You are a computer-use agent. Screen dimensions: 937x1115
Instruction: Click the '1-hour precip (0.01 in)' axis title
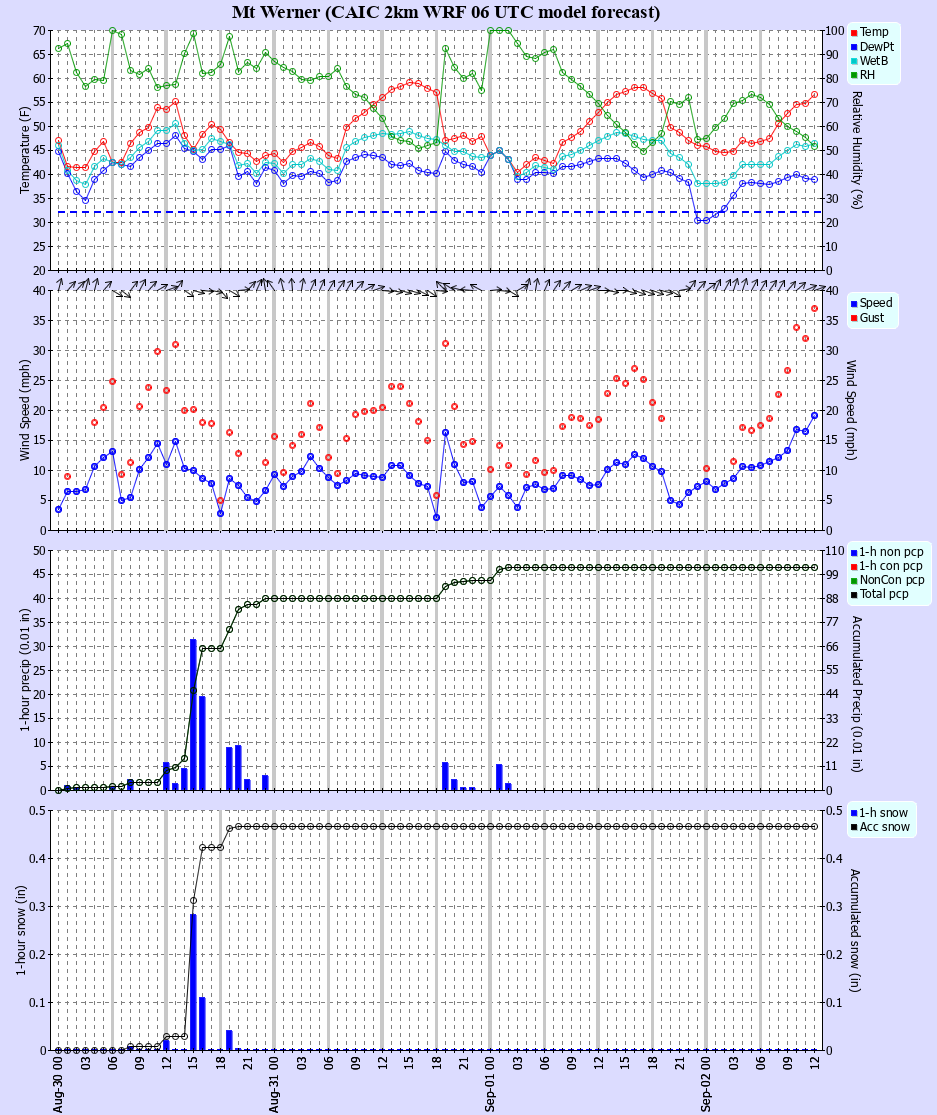[25, 670]
